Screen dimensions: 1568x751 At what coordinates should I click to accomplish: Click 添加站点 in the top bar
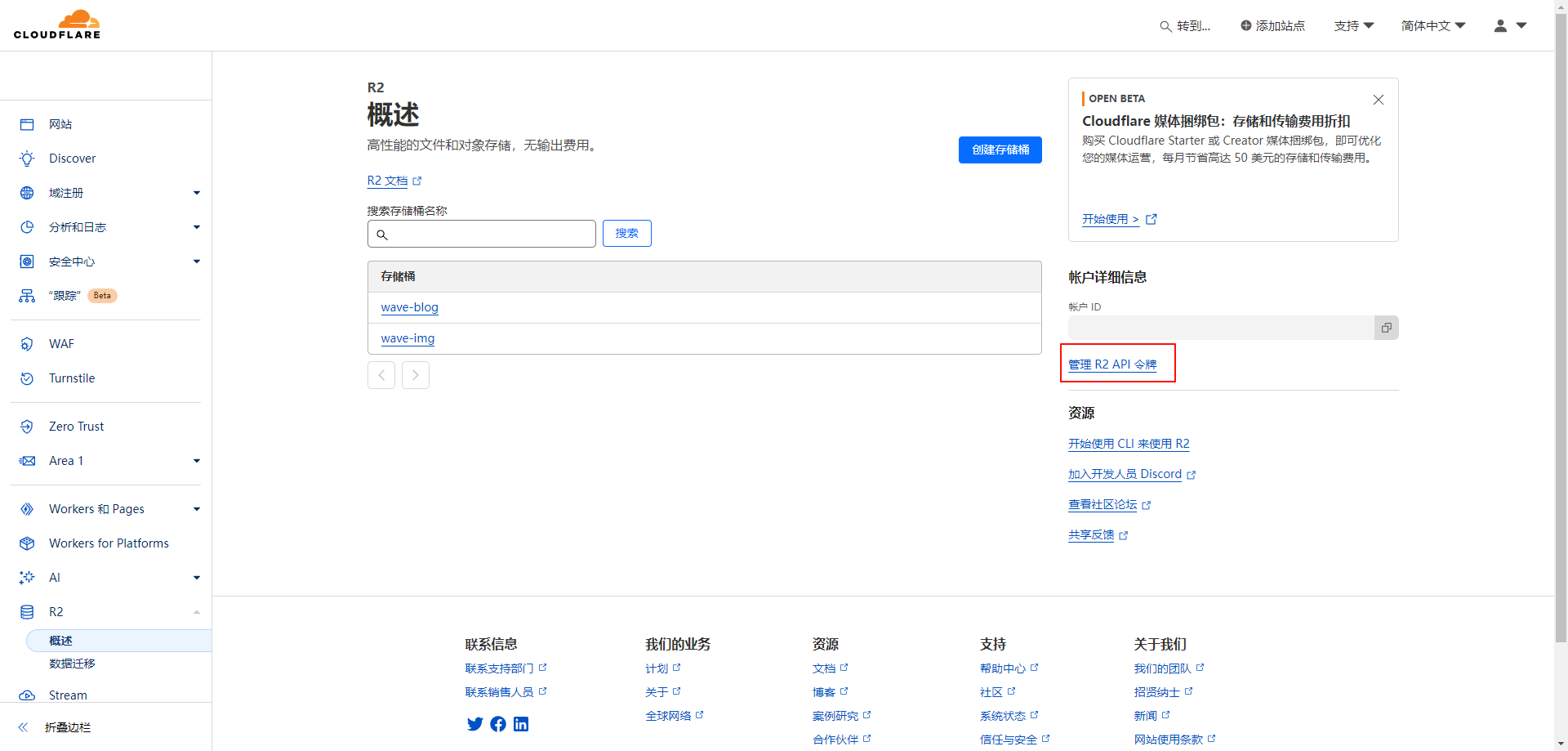[1272, 26]
